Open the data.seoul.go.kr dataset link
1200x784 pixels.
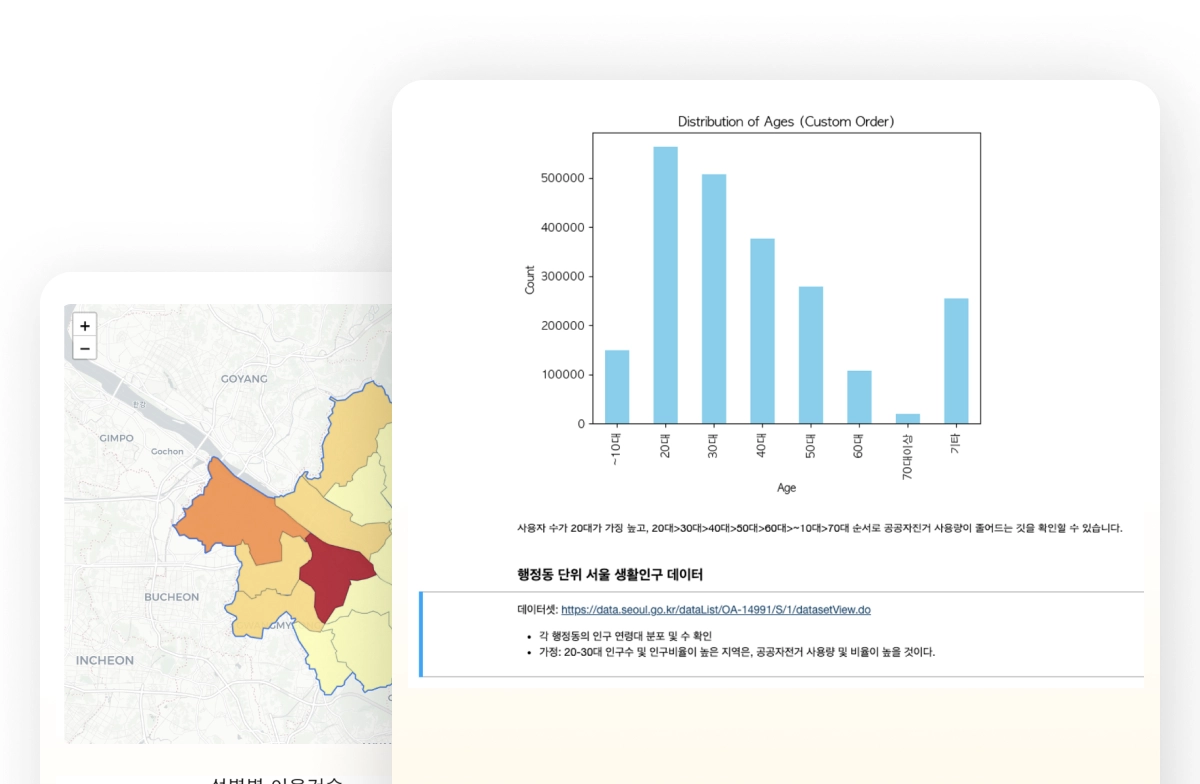click(716, 609)
